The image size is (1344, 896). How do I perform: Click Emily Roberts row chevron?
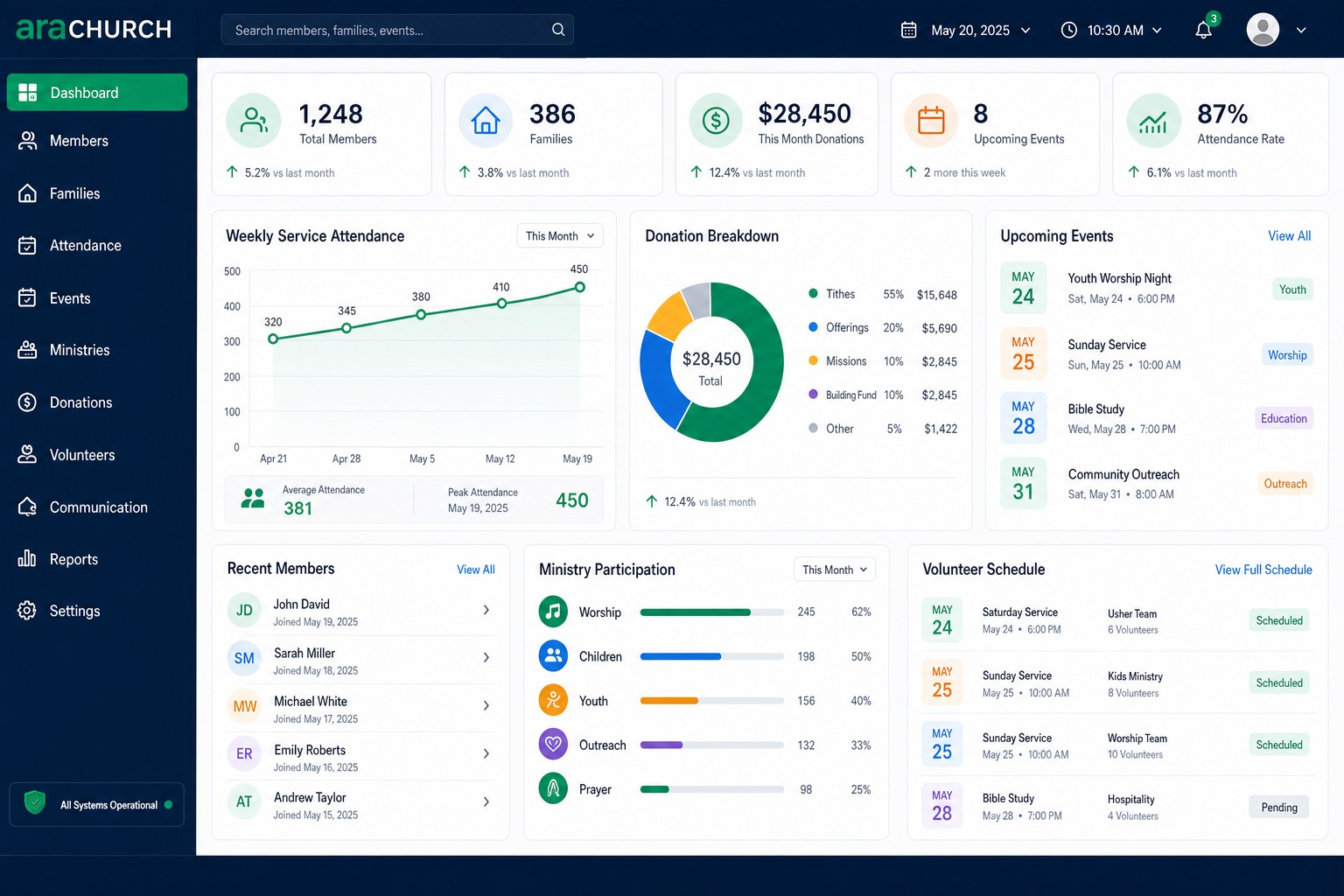(486, 753)
